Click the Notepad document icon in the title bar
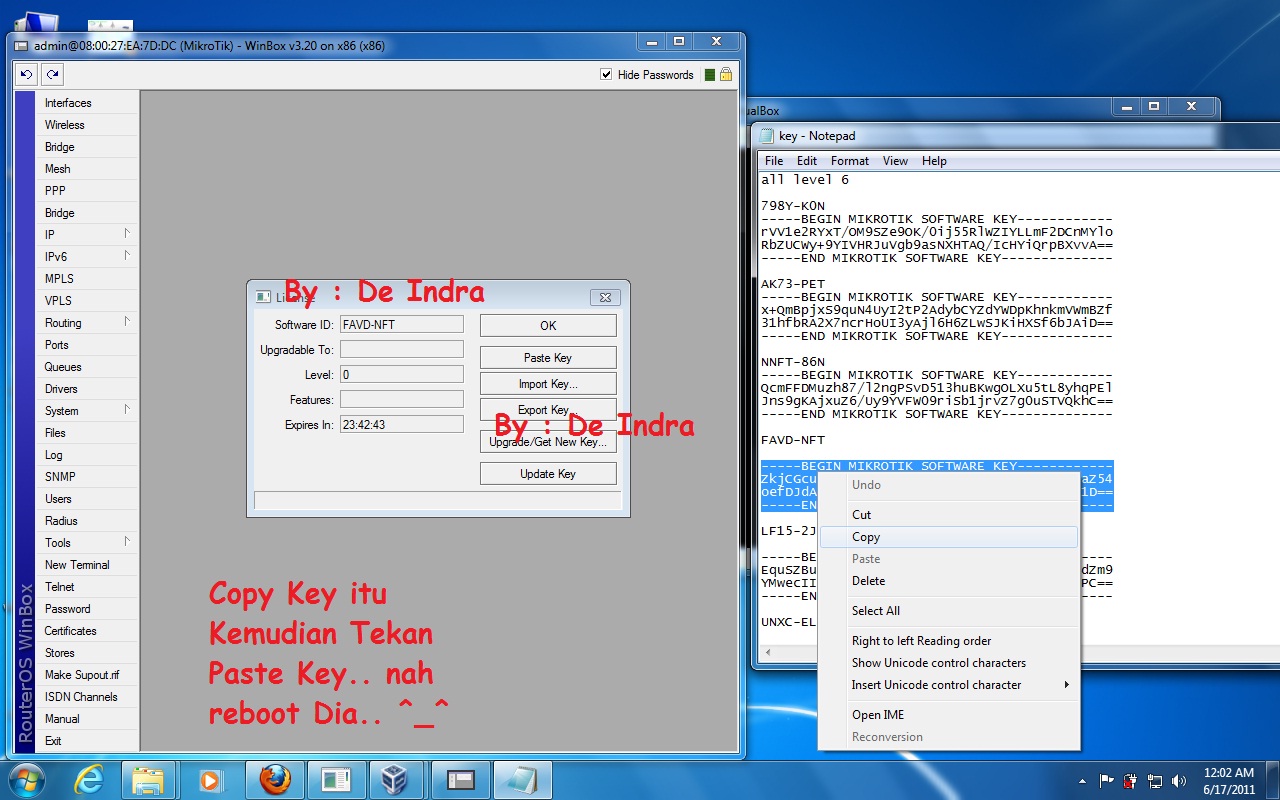Viewport: 1280px width, 800px height. pyautogui.click(x=767, y=136)
